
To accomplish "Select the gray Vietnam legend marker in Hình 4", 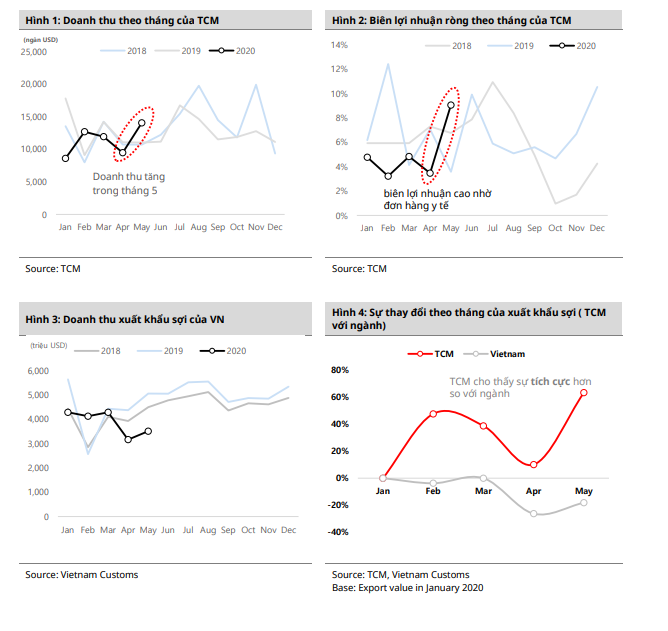I will point(479,354).
